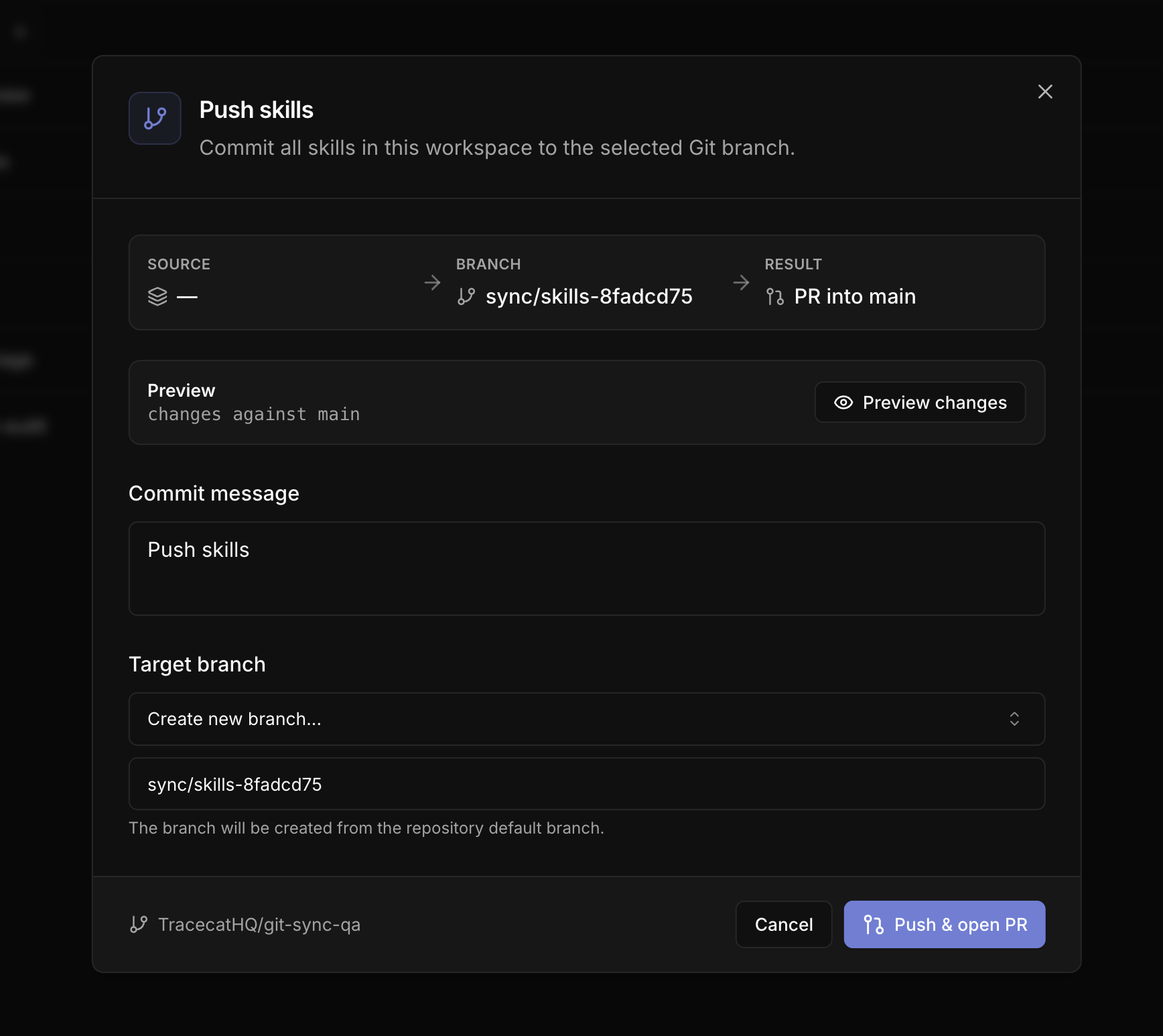Close the Push skills dialog

coord(1045,92)
